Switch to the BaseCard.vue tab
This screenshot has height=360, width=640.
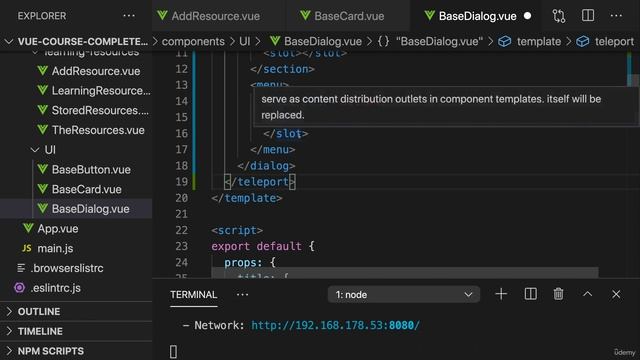pyautogui.click(x=349, y=16)
